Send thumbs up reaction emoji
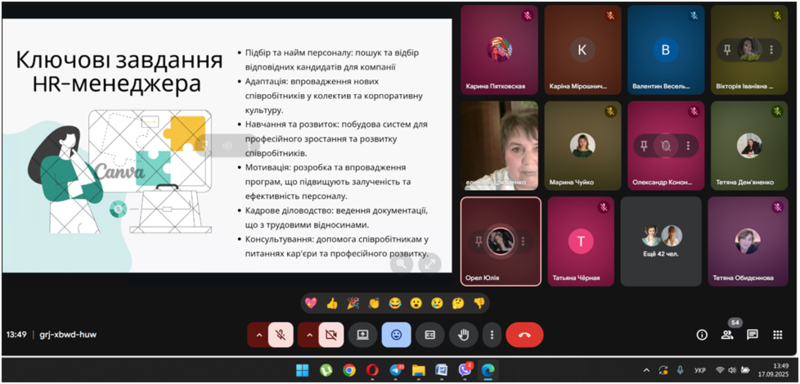This screenshot has height=384, width=800. click(x=332, y=303)
